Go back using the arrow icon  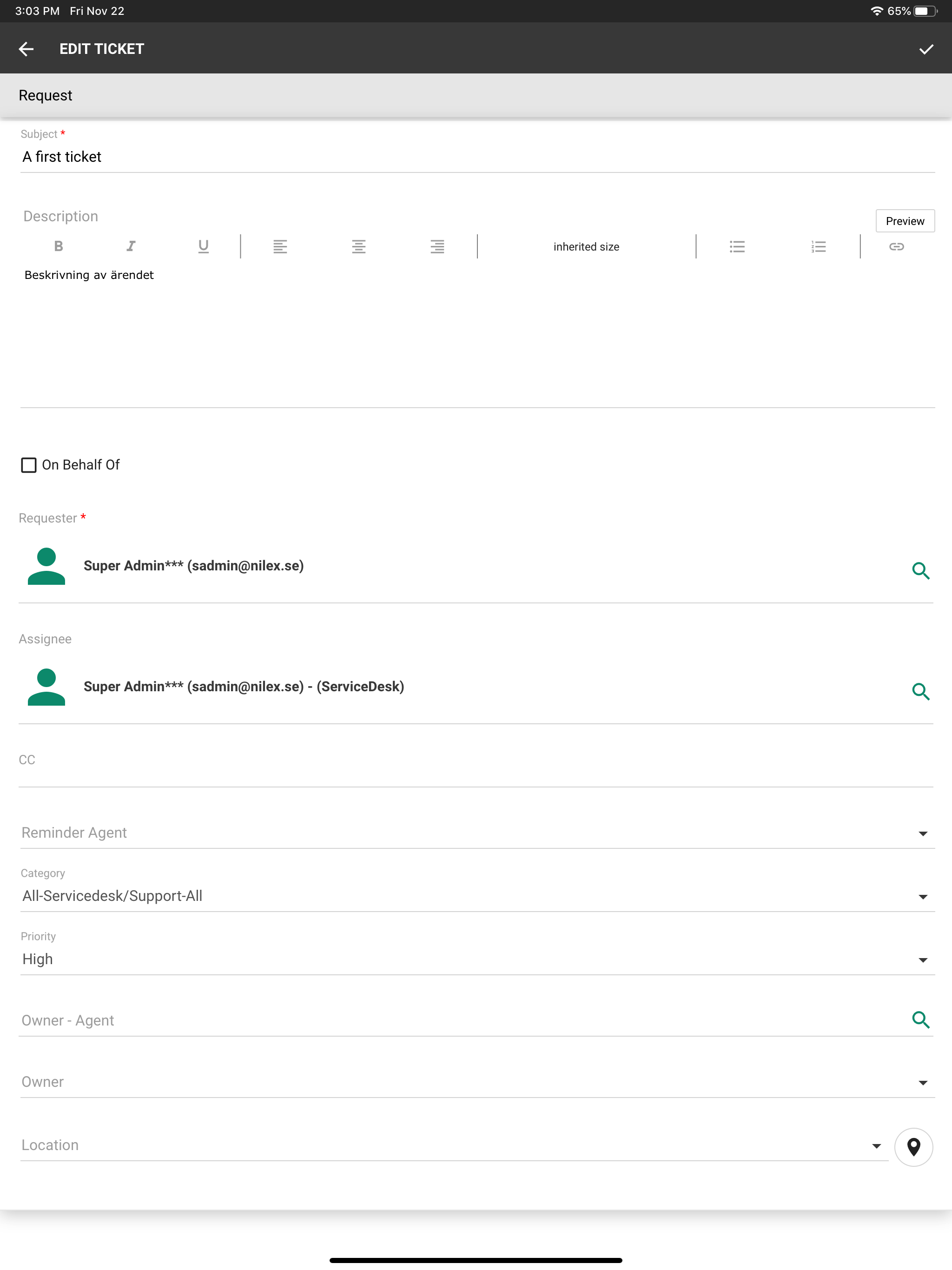tap(26, 49)
